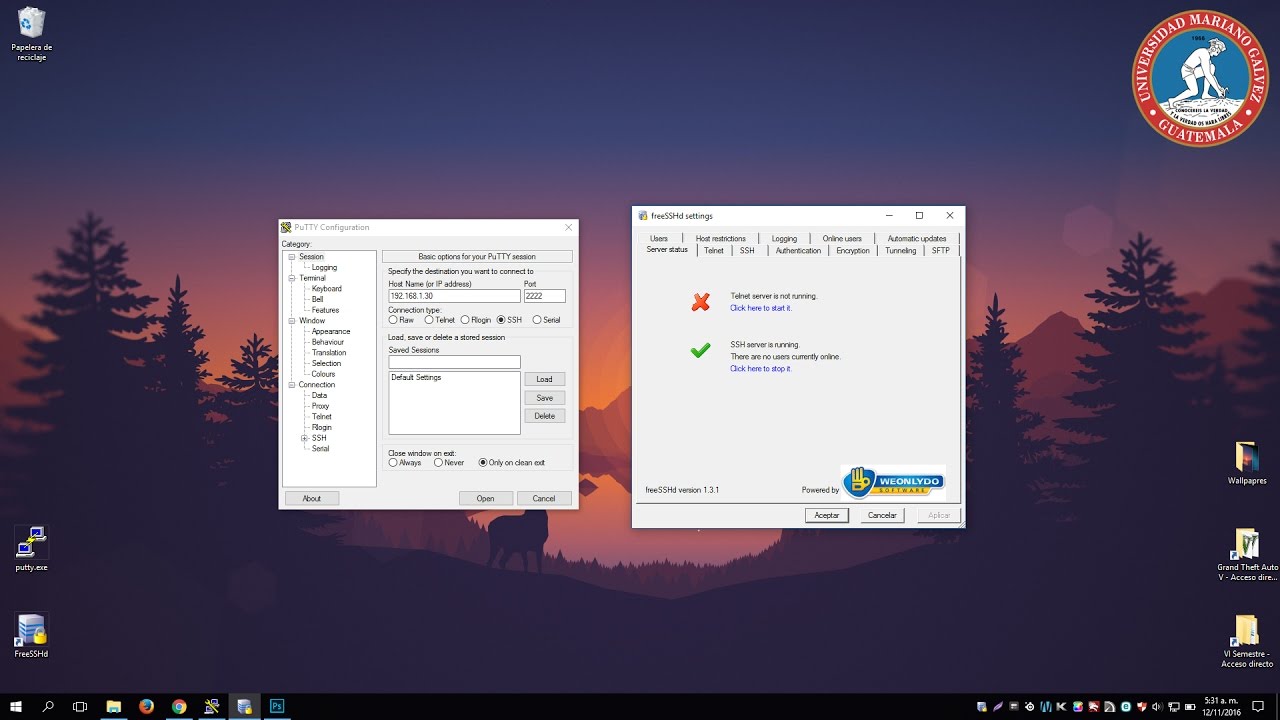Select Appearance in the PuTTY category tree
The width and height of the screenshot is (1280, 720).
(x=330, y=331)
